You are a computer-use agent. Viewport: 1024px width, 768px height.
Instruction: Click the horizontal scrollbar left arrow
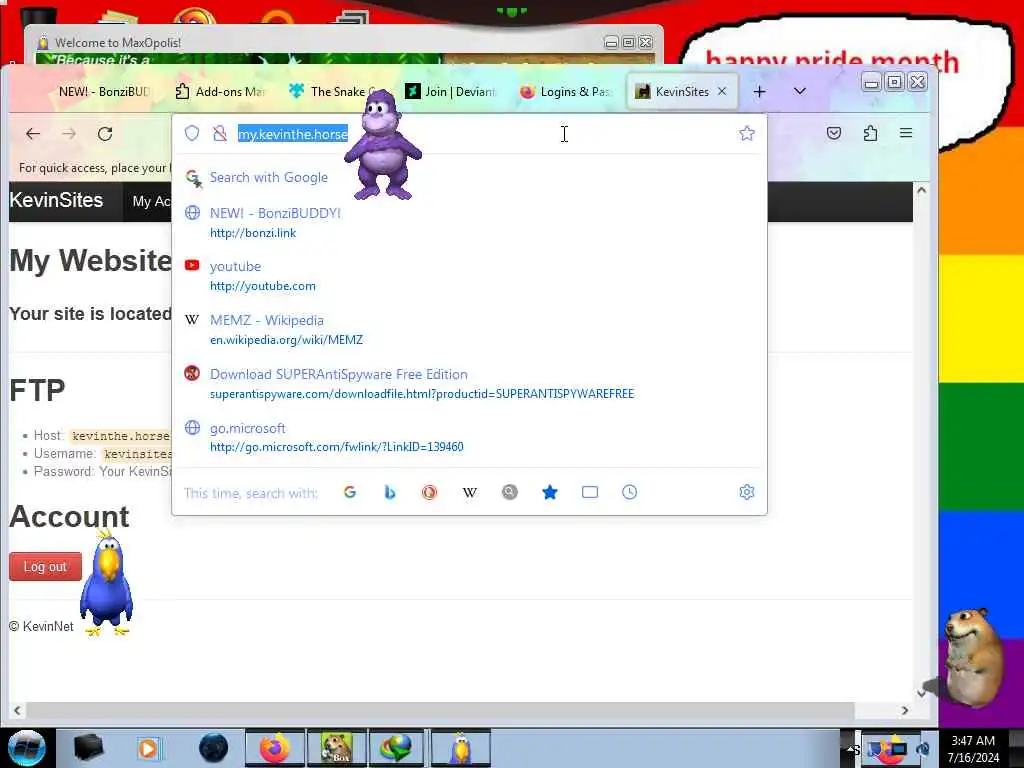(x=17, y=711)
